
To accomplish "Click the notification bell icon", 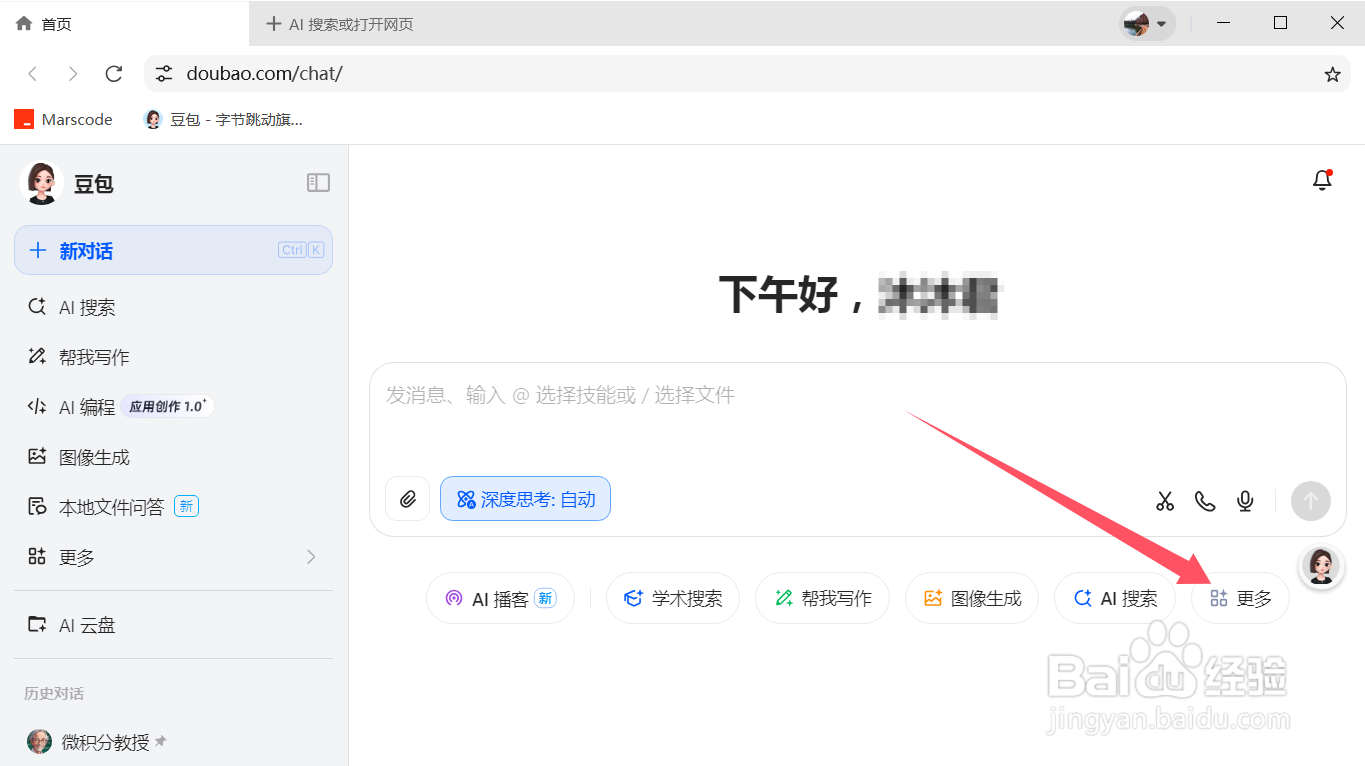I will (1322, 180).
